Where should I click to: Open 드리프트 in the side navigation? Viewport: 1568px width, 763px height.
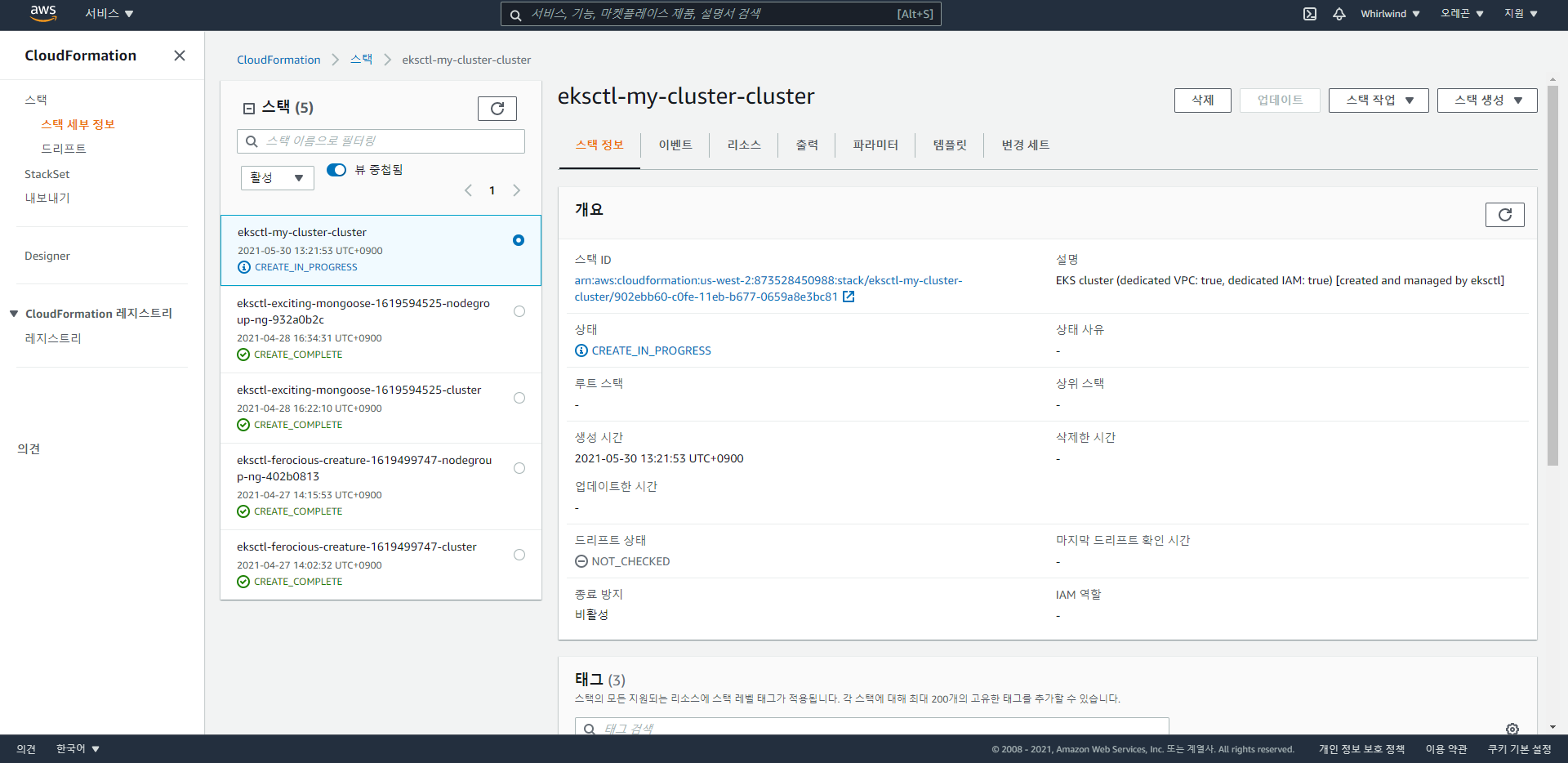pos(64,149)
